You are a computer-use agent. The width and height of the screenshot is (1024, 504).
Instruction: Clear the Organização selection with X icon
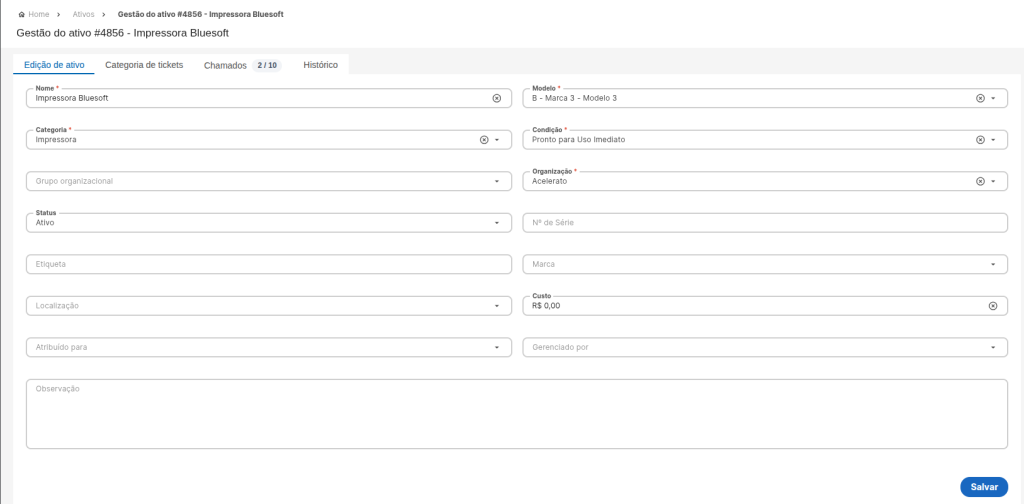coord(980,181)
